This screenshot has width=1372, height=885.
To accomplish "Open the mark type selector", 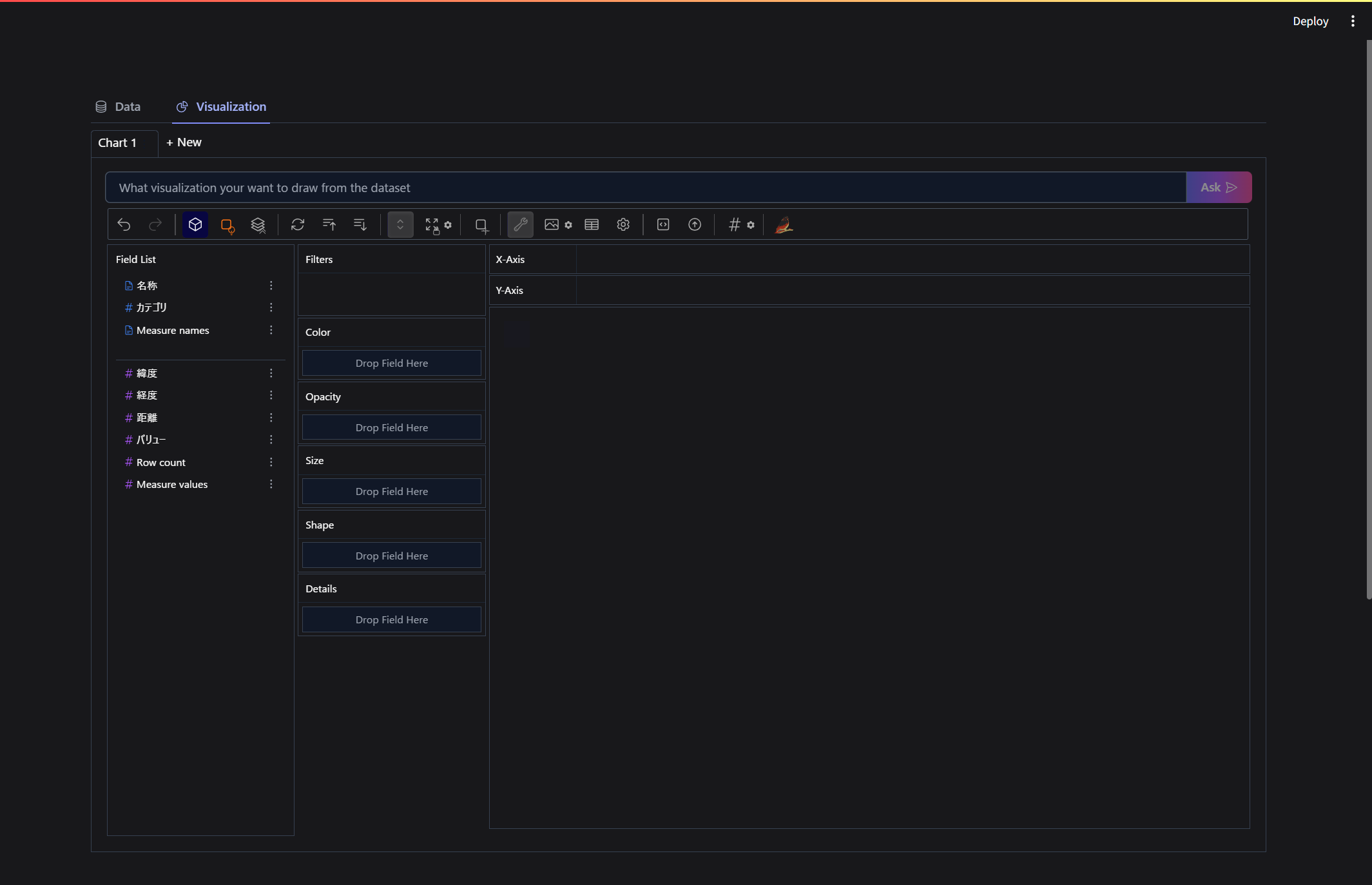I will point(227,224).
